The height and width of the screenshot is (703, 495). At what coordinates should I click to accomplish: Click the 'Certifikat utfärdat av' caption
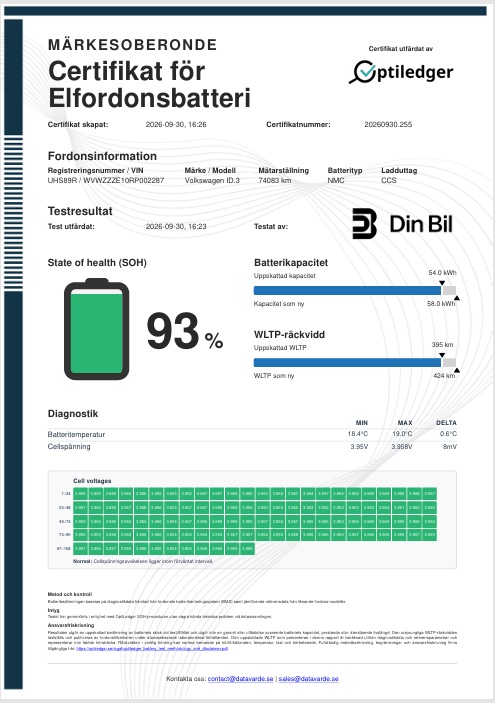coord(400,49)
